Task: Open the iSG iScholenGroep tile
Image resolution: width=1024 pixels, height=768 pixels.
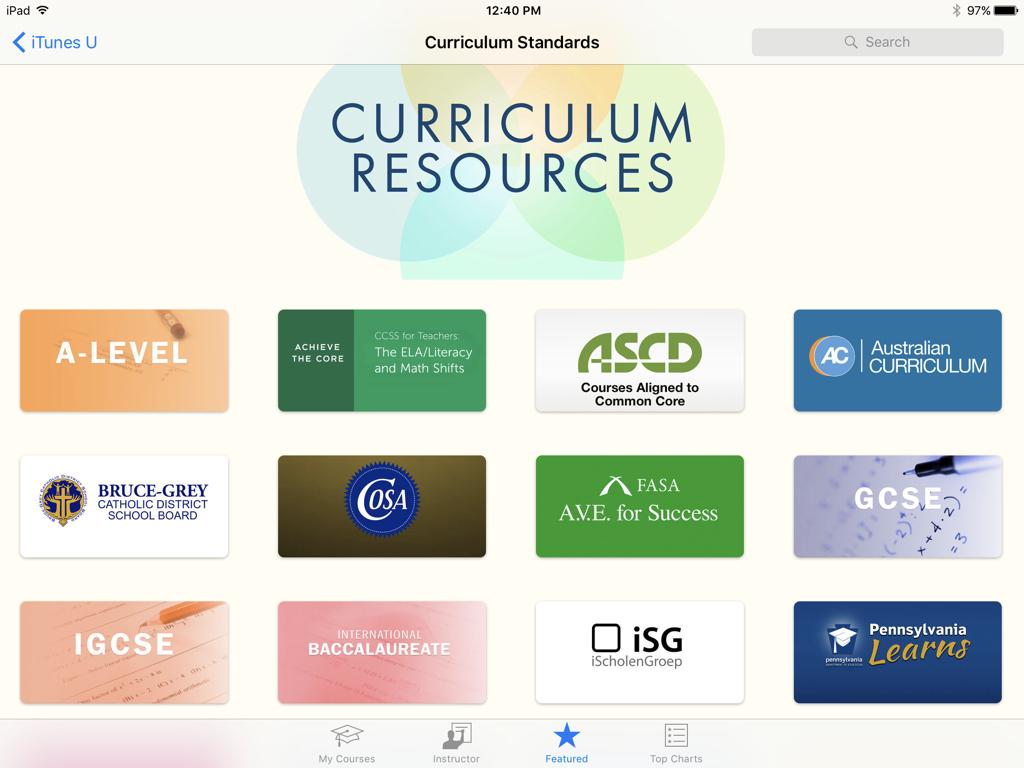Action: 640,652
